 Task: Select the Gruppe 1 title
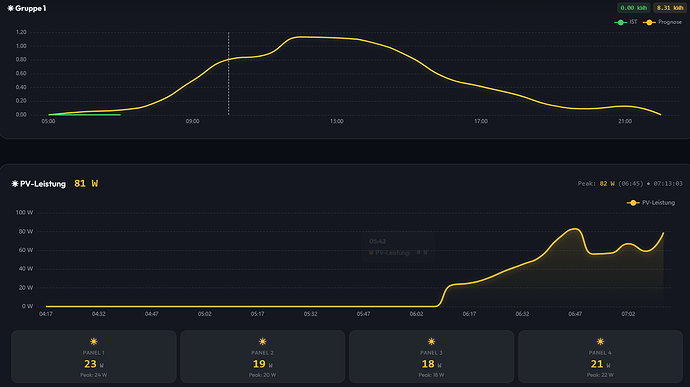(x=30, y=8)
